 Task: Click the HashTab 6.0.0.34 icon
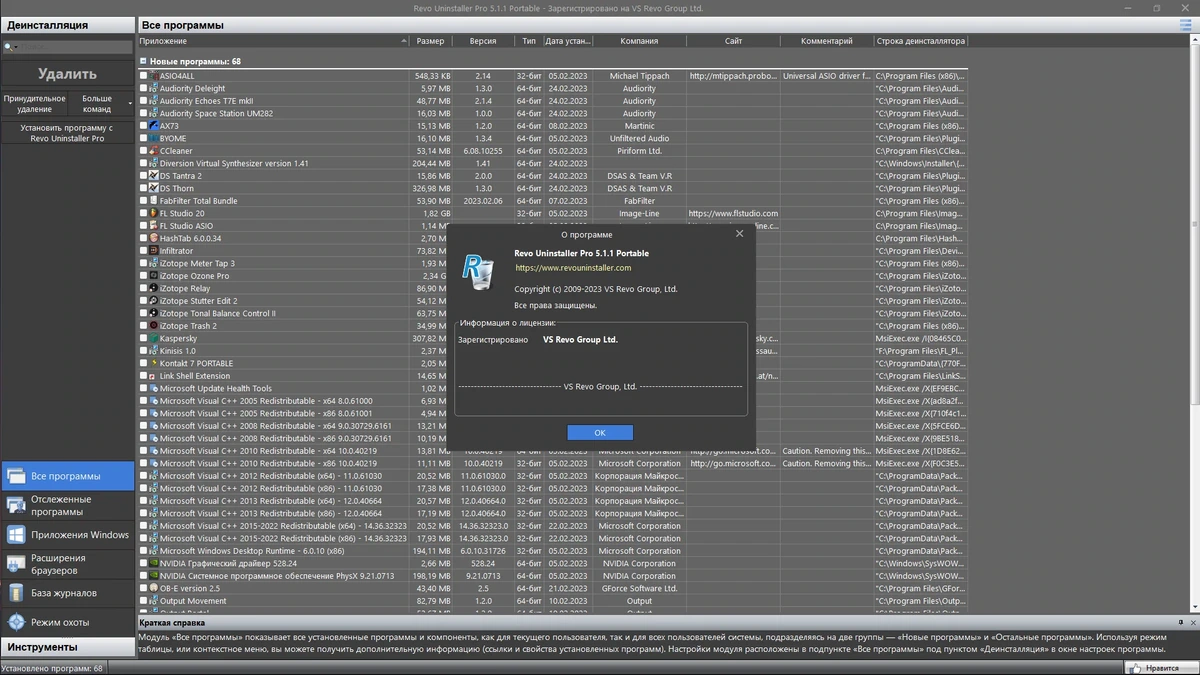[x=153, y=238]
